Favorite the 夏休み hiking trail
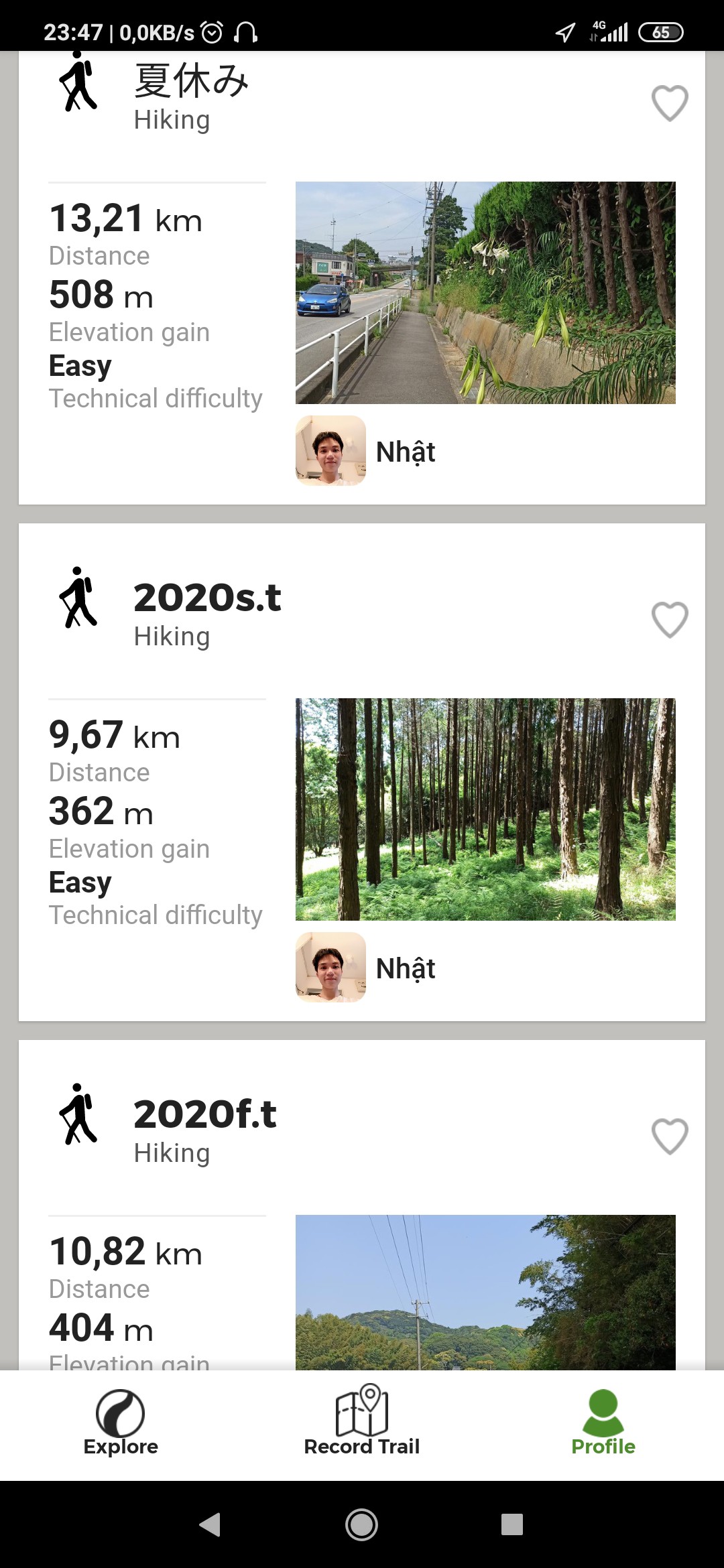Image resolution: width=724 pixels, height=1568 pixels. coord(670,103)
